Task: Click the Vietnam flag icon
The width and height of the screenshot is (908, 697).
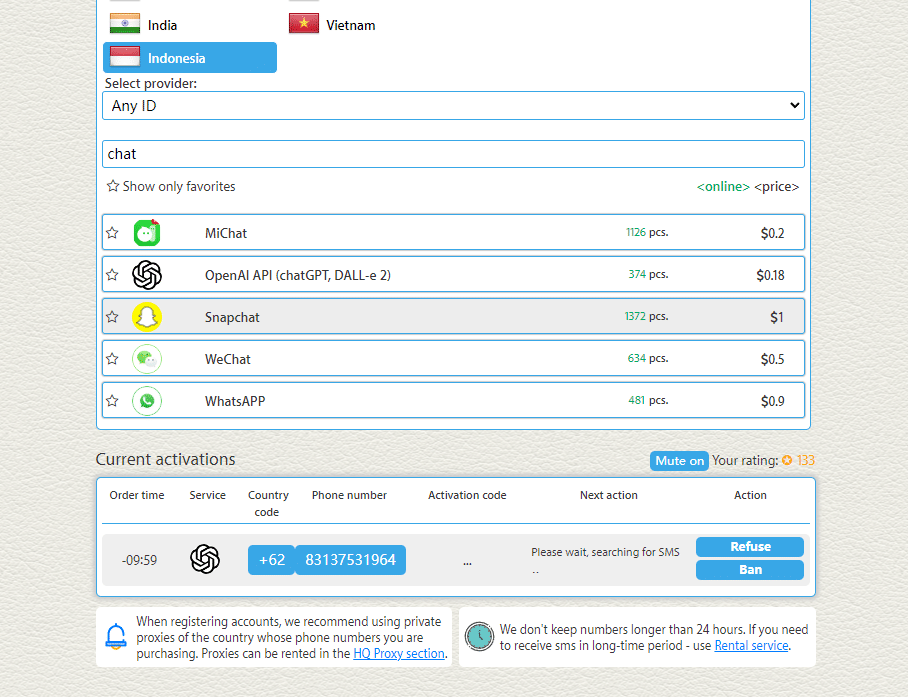Action: coord(303,24)
